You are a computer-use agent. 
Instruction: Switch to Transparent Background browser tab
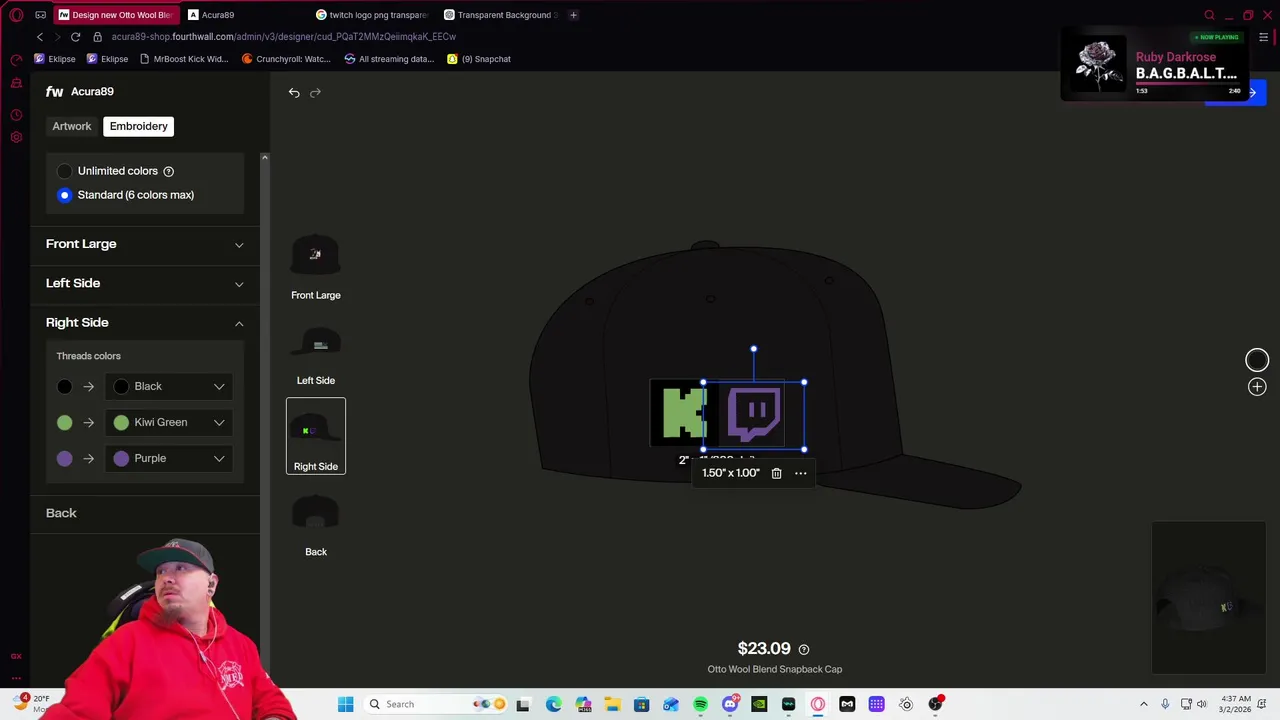point(500,15)
